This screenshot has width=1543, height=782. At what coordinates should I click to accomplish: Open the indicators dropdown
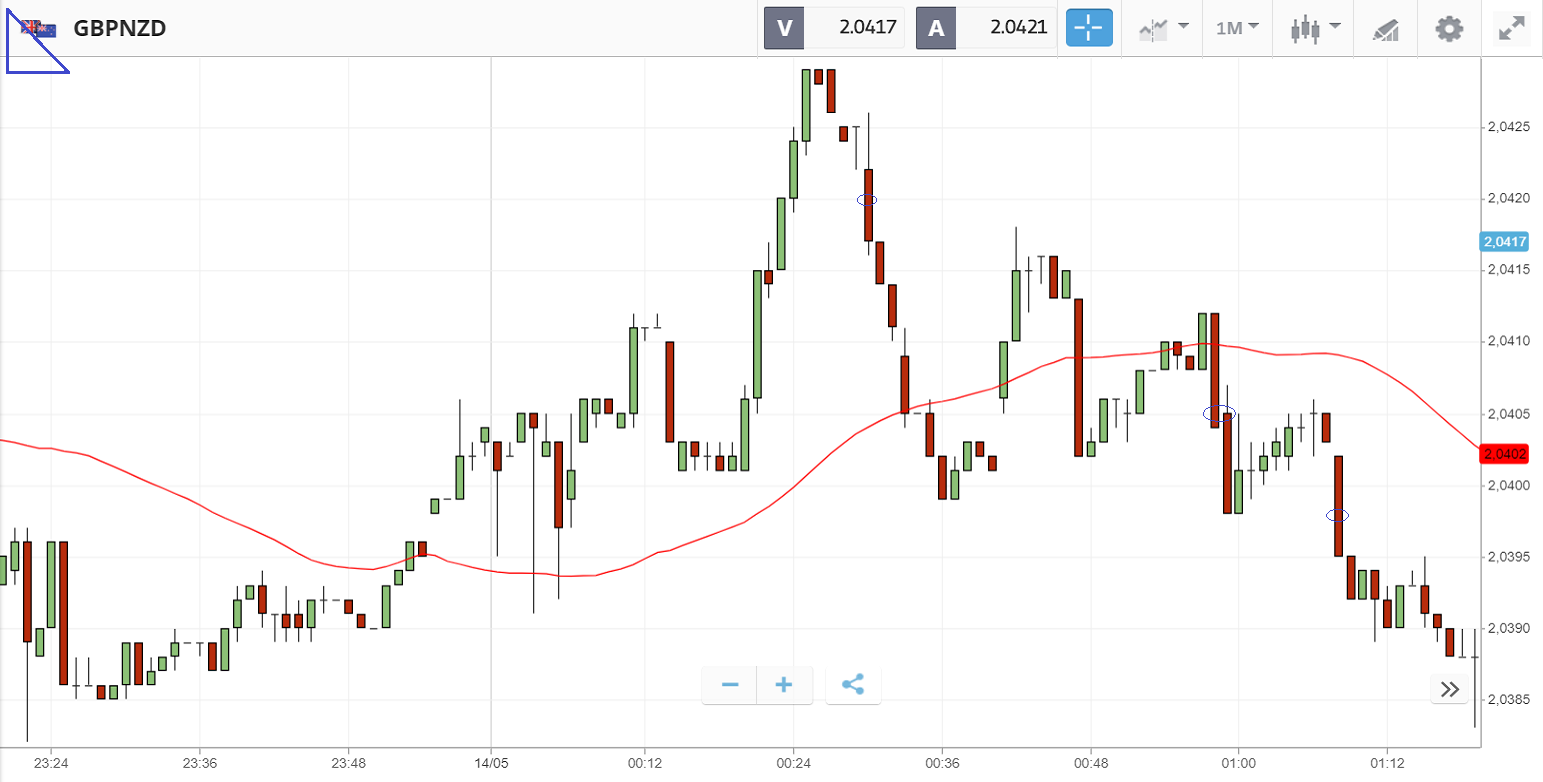(x=1164, y=28)
